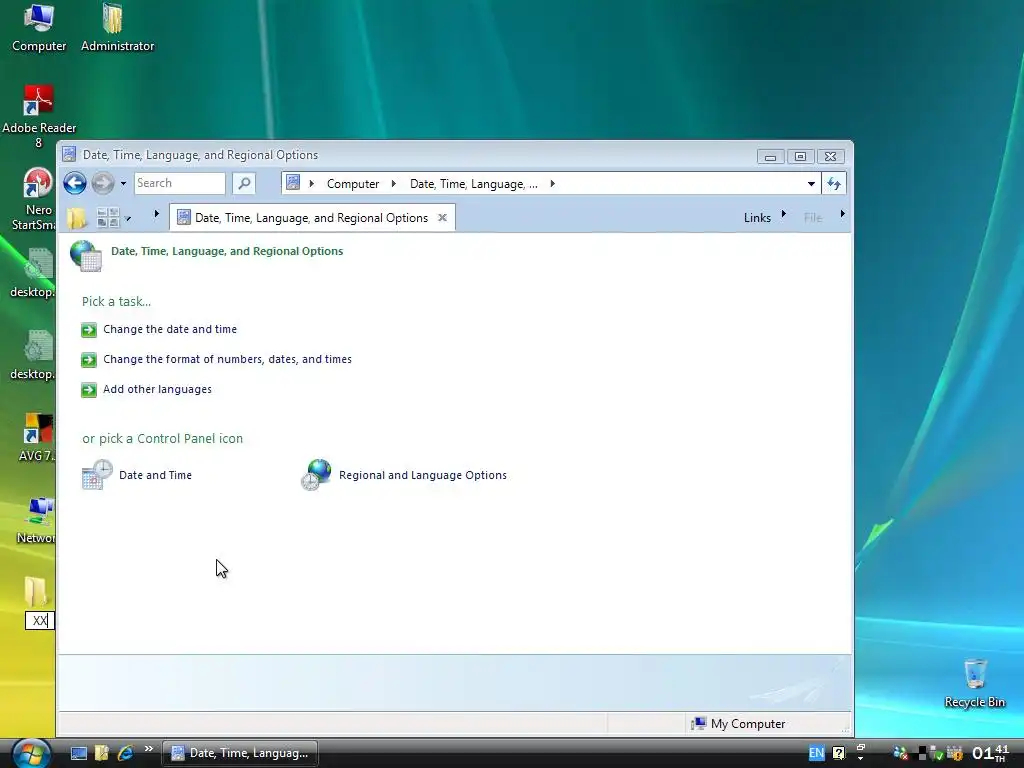Minimize the Date, Time, Language window
1024x768 pixels.
[x=771, y=157]
